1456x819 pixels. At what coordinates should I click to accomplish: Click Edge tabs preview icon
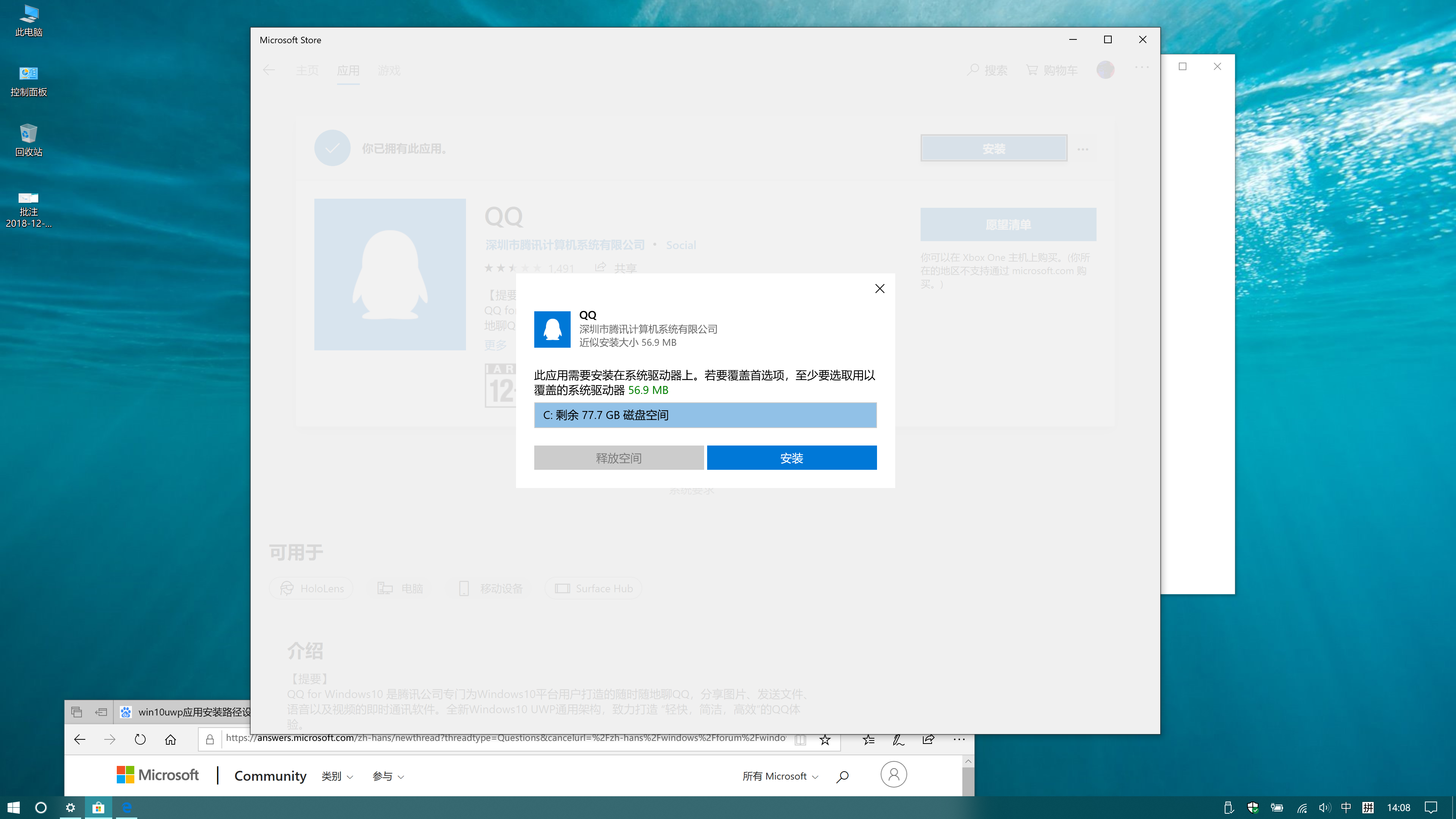click(x=77, y=712)
